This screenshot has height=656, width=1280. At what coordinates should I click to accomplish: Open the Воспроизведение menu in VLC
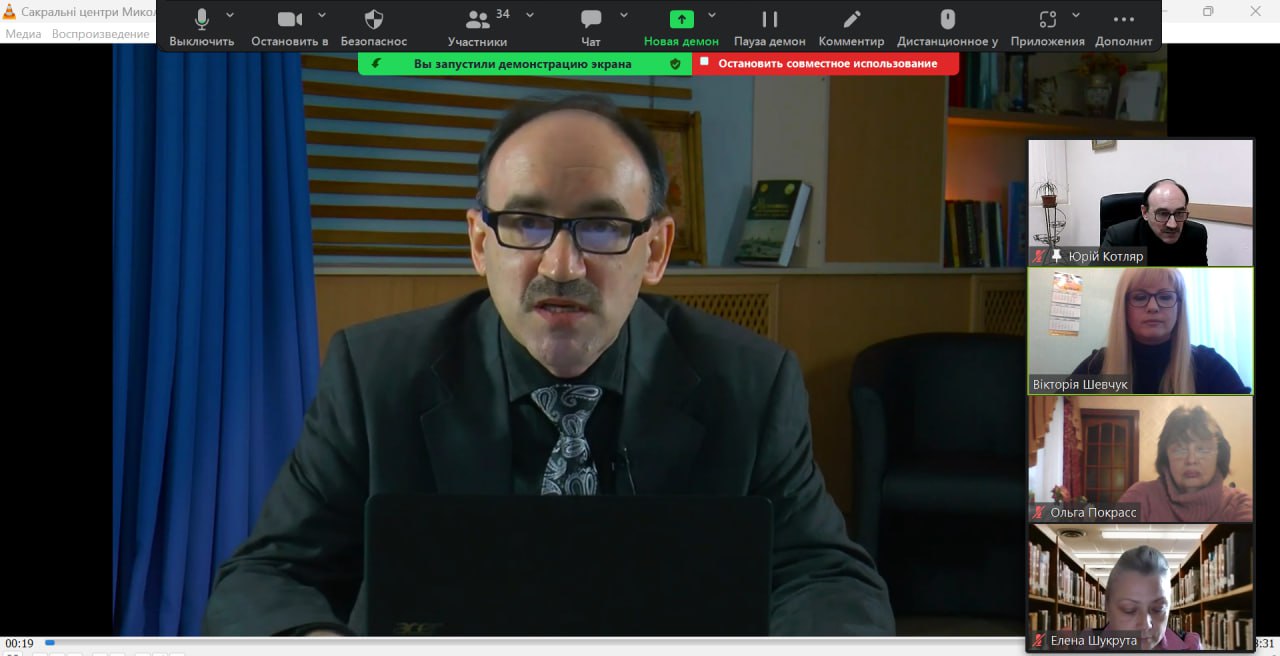click(x=100, y=34)
